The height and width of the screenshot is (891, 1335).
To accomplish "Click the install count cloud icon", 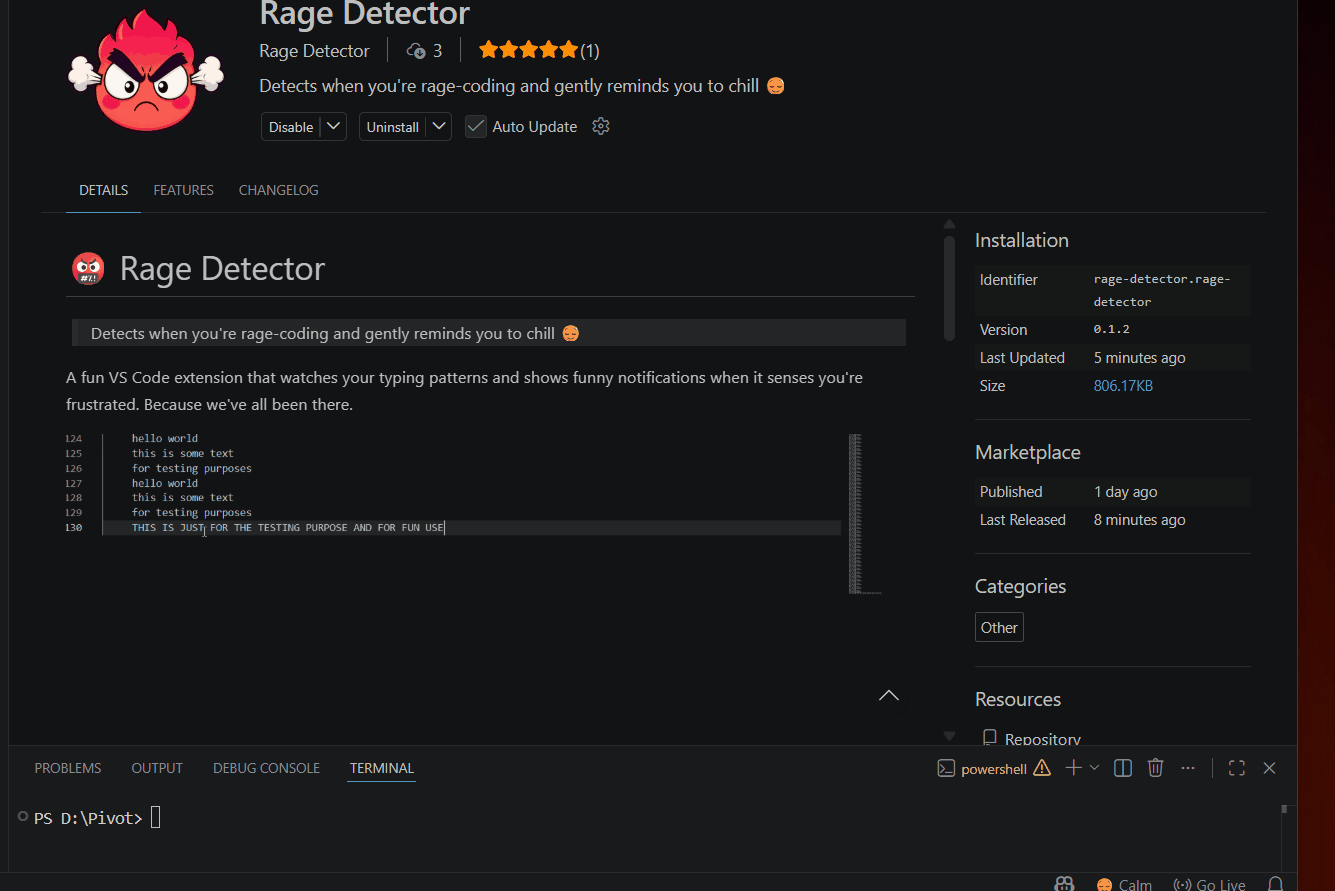I will [416, 50].
